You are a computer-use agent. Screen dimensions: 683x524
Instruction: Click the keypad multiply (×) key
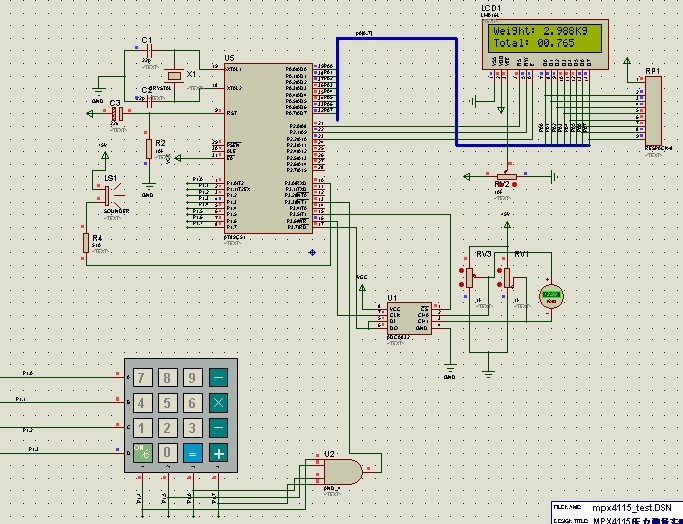click(x=218, y=403)
